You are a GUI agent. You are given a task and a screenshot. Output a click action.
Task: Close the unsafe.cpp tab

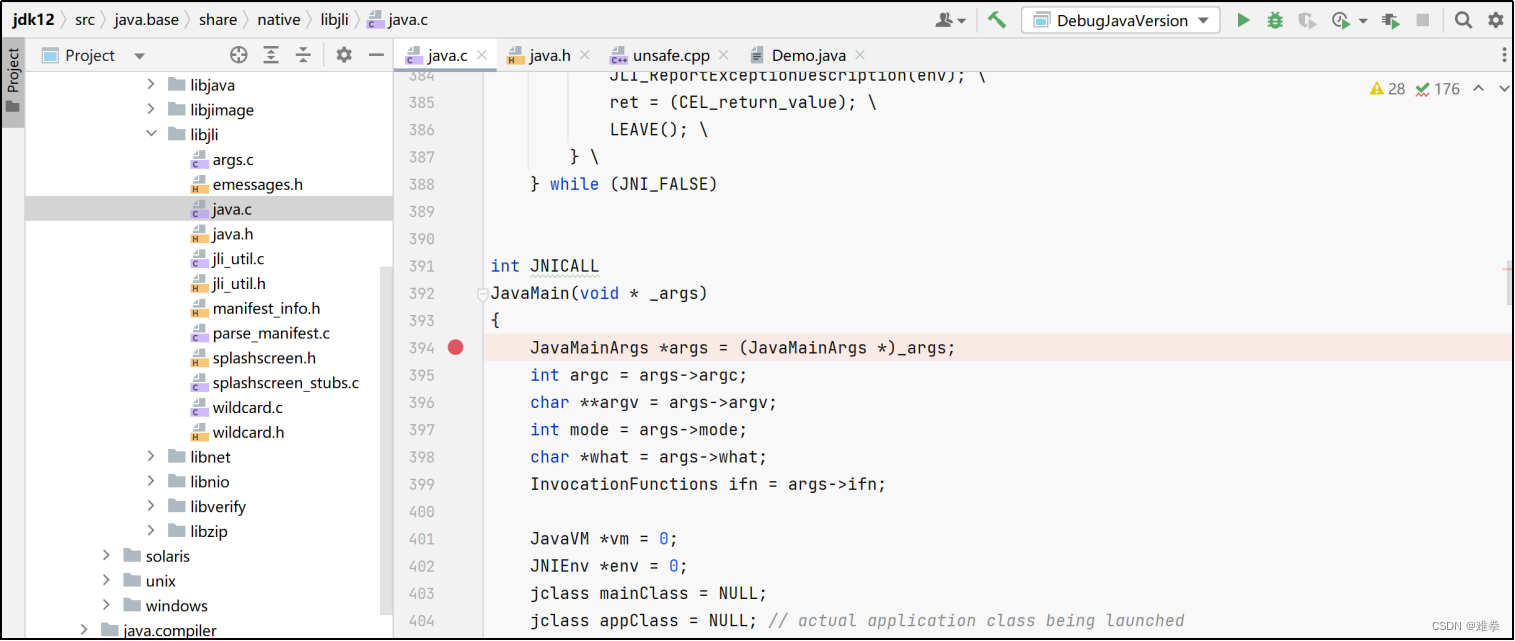click(x=723, y=55)
